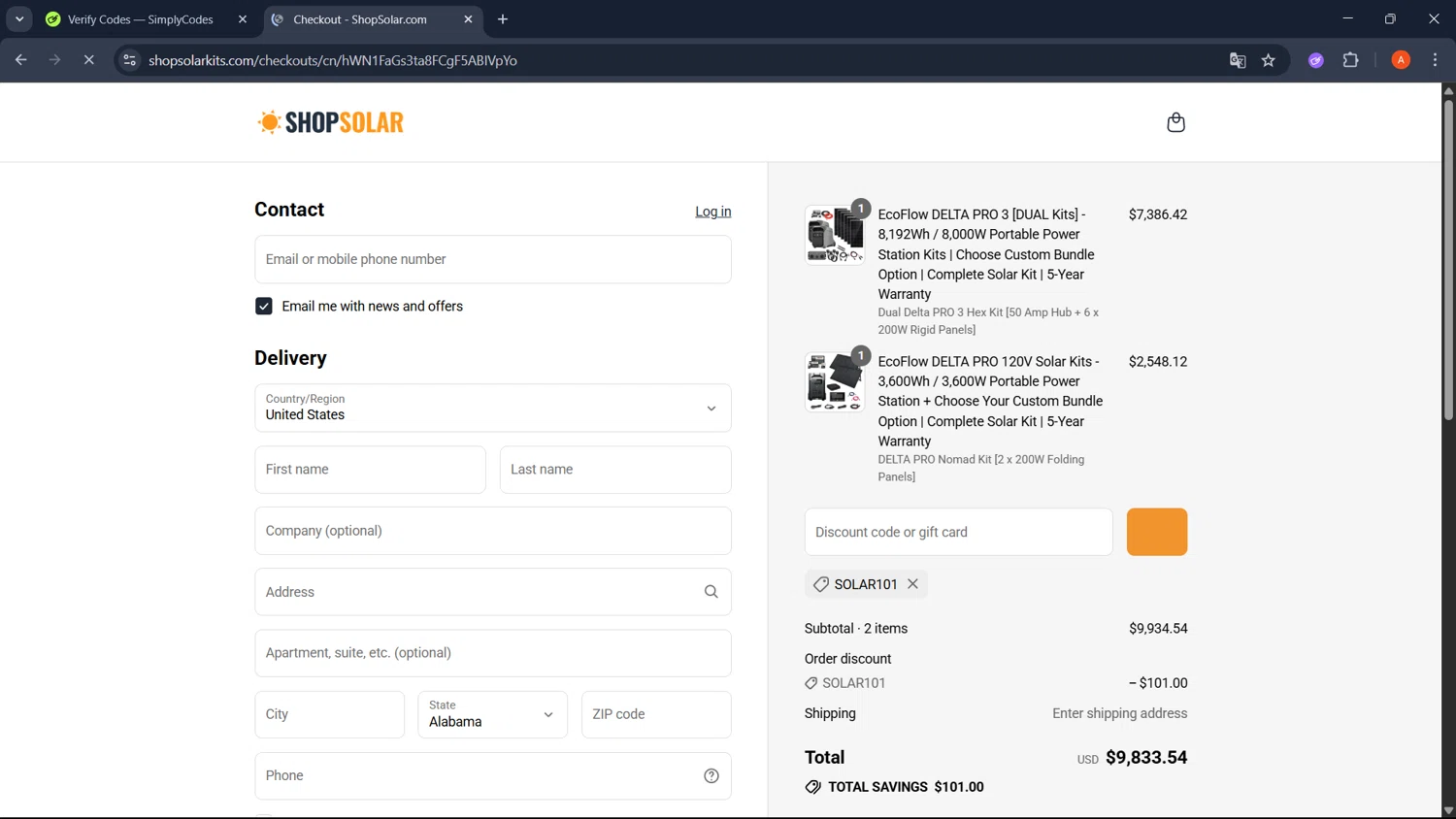Viewport: 1456px width, 819px height.
Task: Click the page vertical scrollbar
Action: point(1447,259)
